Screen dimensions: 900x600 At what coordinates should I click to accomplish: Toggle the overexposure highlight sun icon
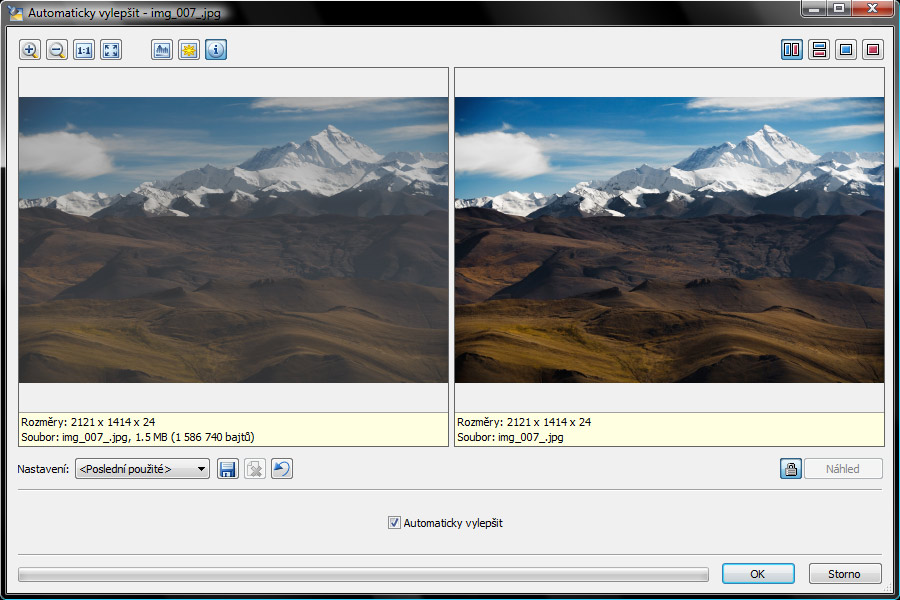coord(189,50)
